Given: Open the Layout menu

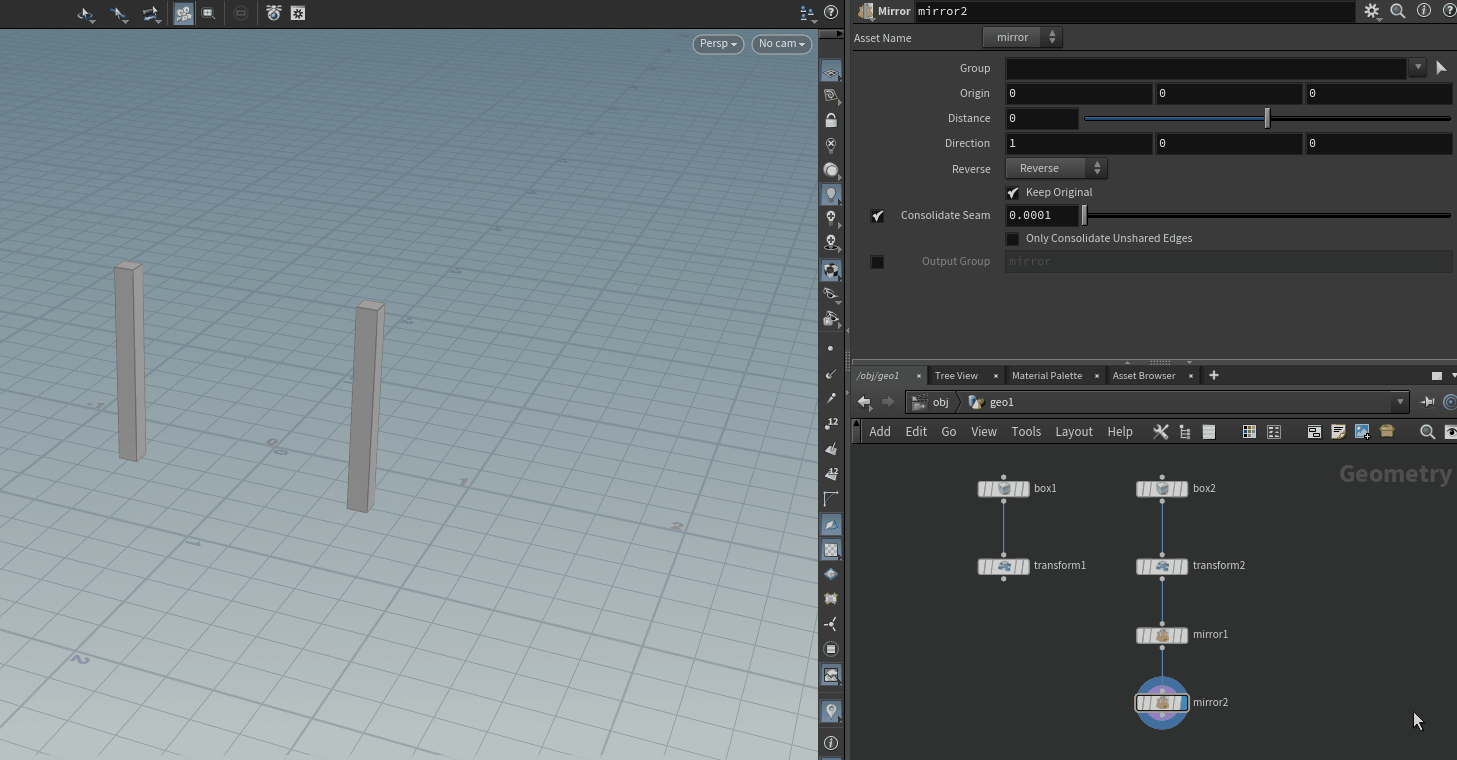Looking at the screenshot, I should pos(1073,432).
